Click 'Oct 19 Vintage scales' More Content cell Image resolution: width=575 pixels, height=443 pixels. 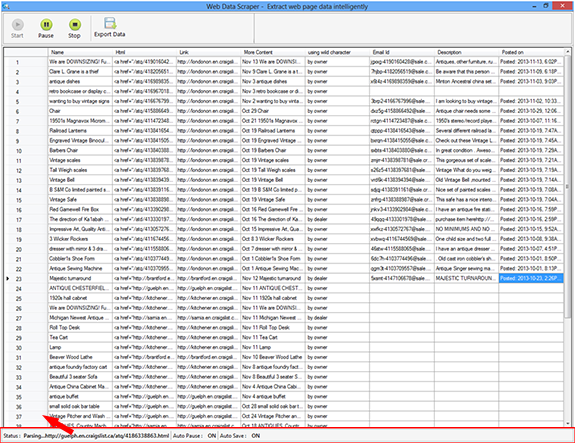pos(272,160)
